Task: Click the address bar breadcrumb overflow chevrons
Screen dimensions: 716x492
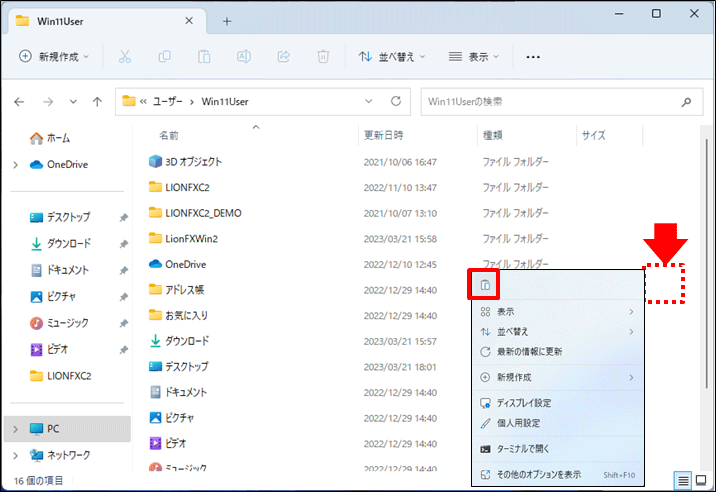Action: coord(143,101)
